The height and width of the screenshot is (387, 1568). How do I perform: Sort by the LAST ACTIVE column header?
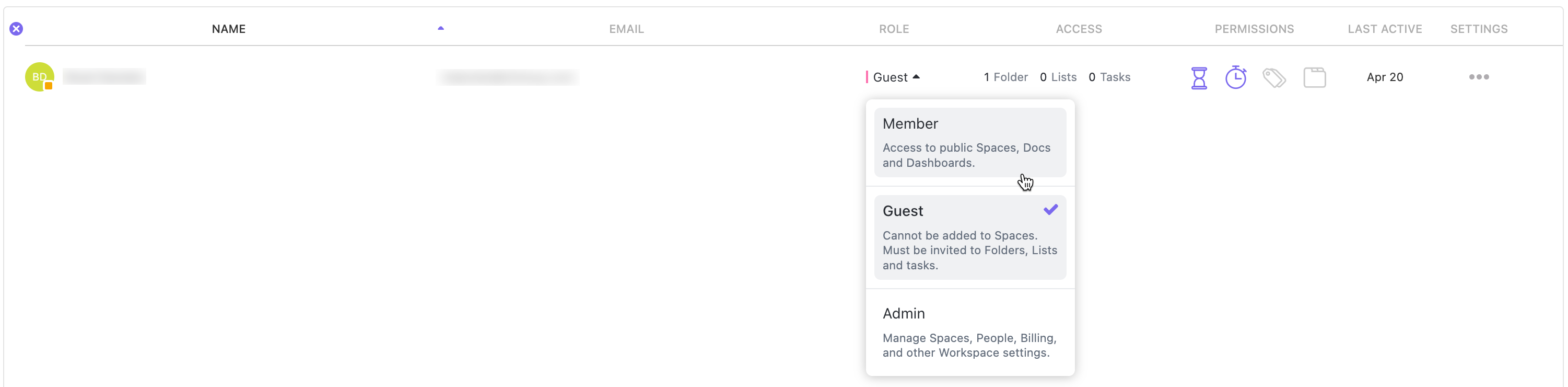pyautogui.click(x=1384, y=29)
